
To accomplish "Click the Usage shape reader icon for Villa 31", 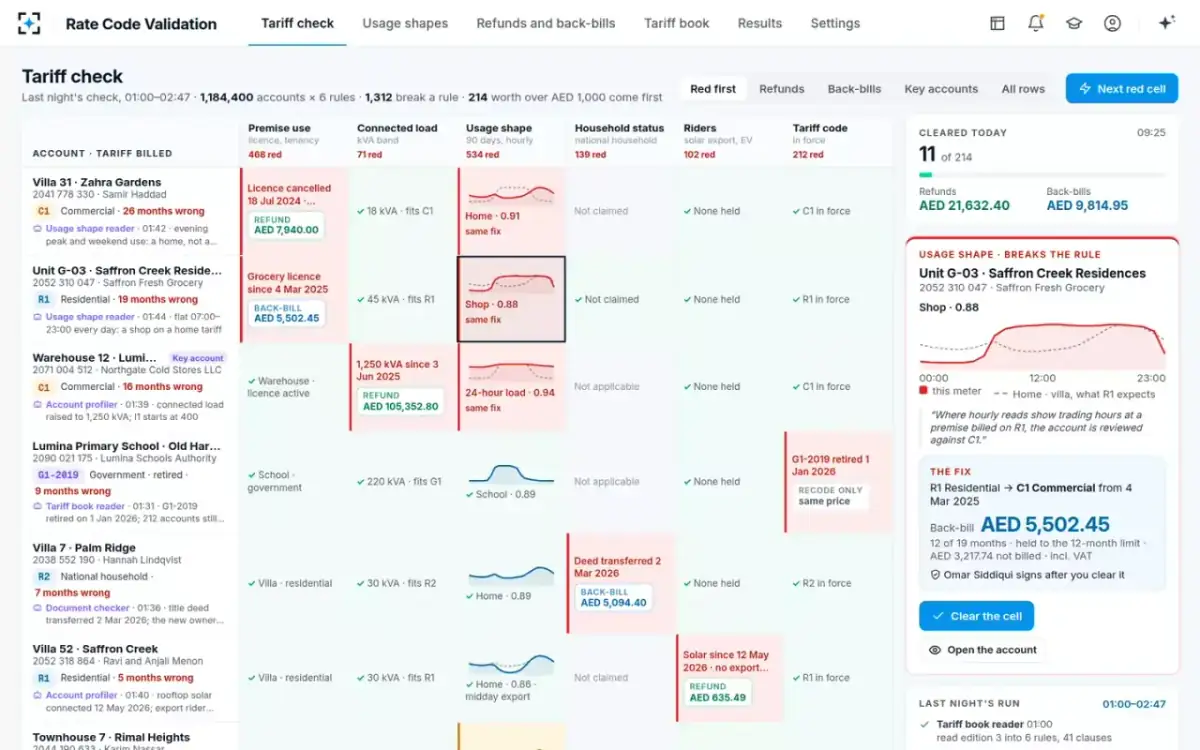I will [38, 228].
